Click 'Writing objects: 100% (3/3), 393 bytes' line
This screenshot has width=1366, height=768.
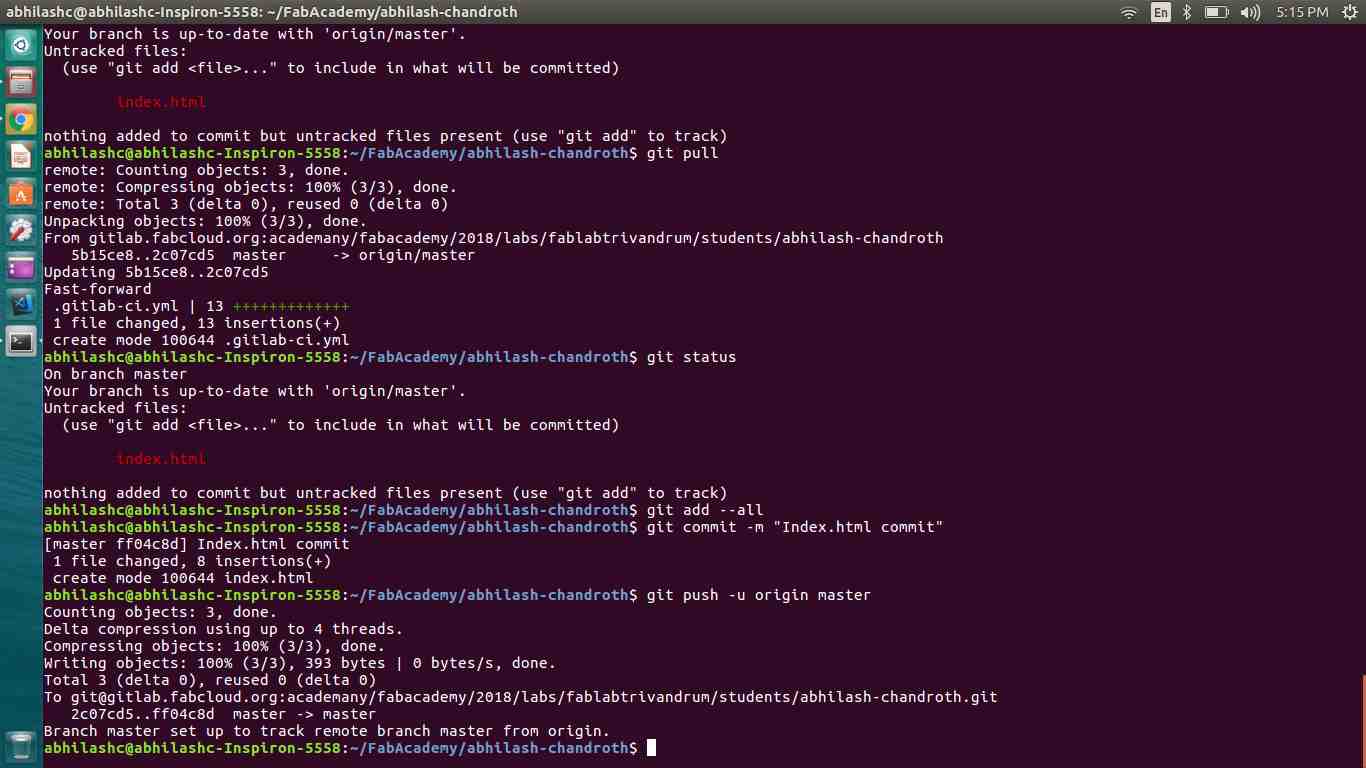coord(299,663)
